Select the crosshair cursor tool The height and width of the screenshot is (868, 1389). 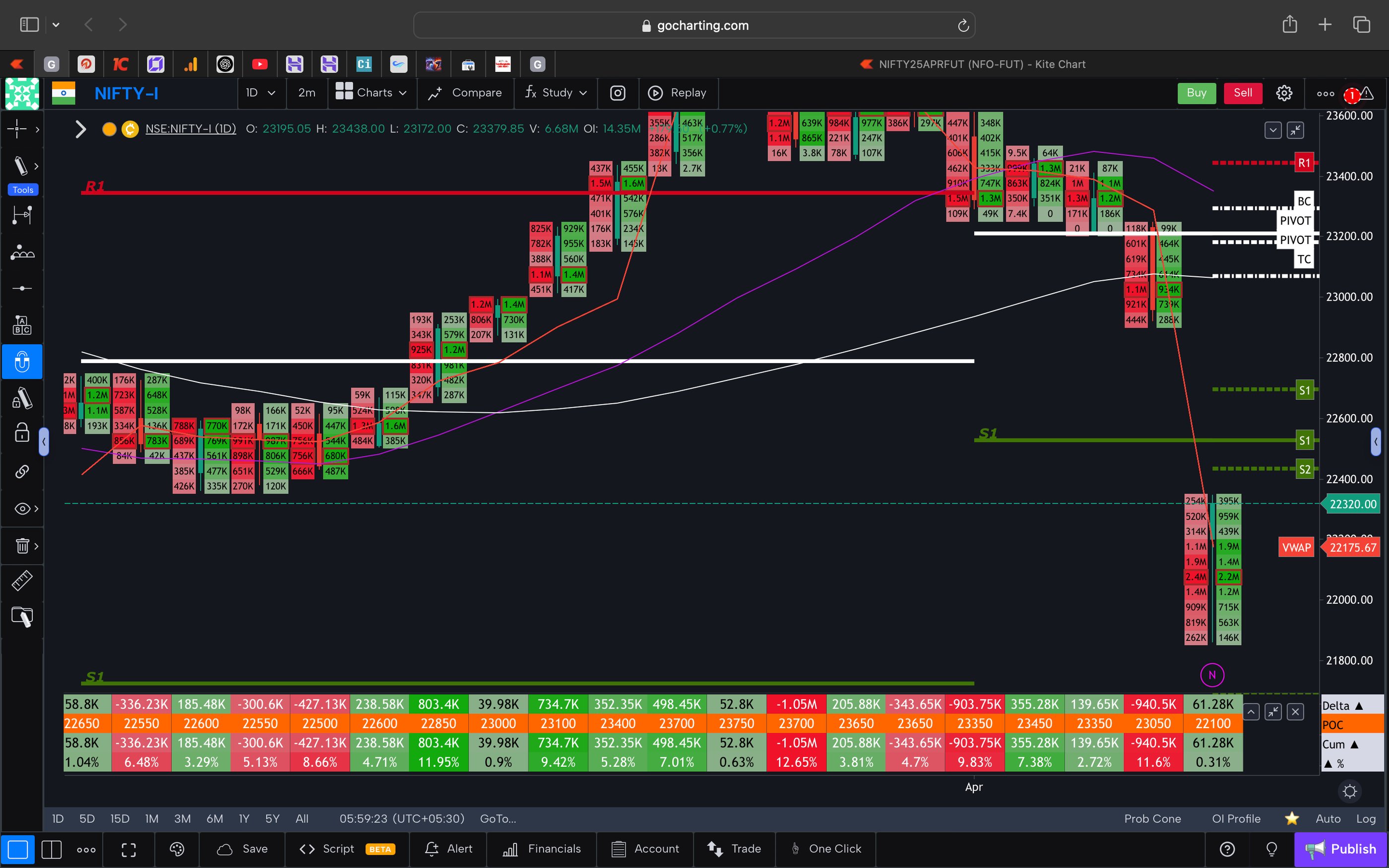tap(18, 129)
